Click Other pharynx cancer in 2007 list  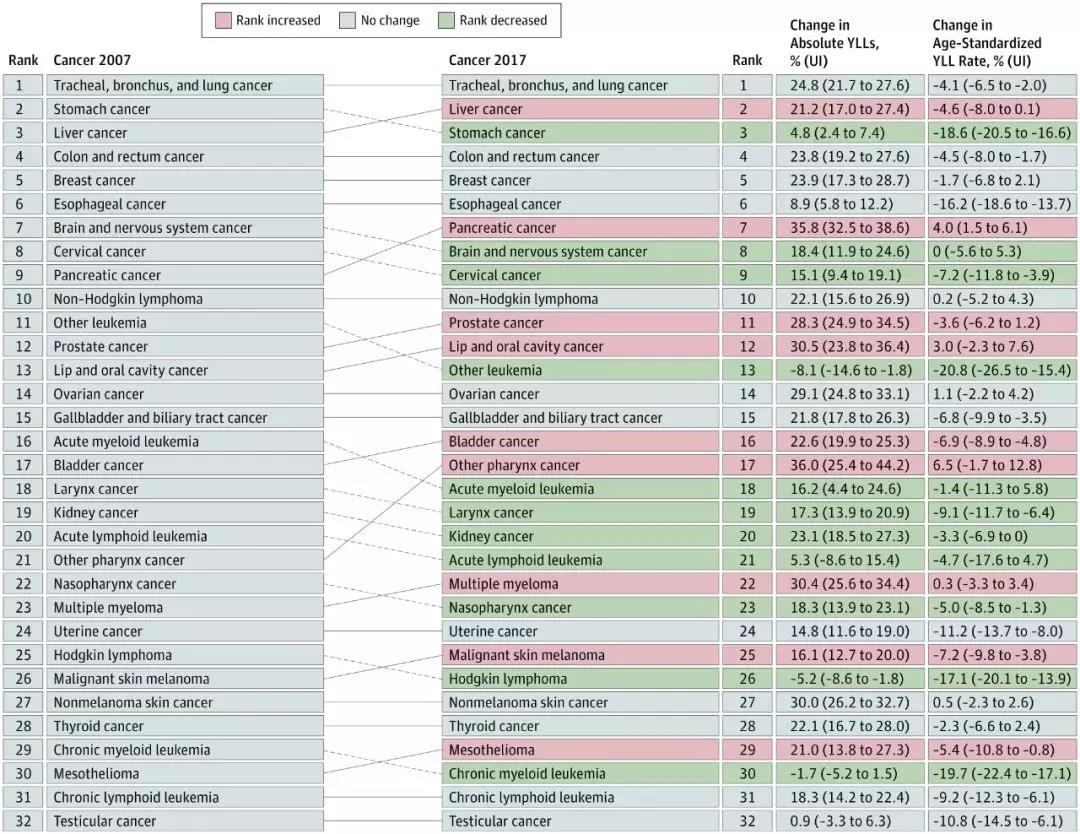[x=119, y=561]
